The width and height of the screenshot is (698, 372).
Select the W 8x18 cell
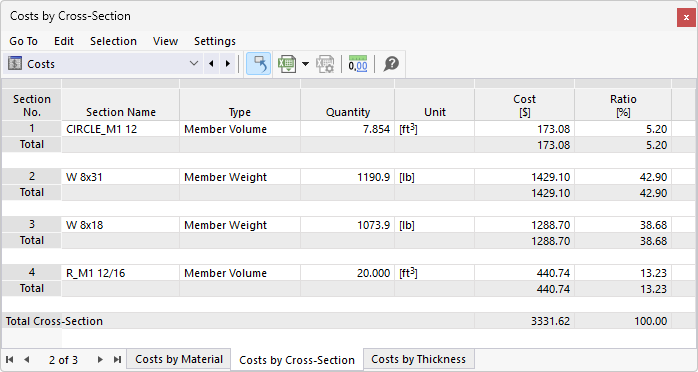[x=121, y=225]
